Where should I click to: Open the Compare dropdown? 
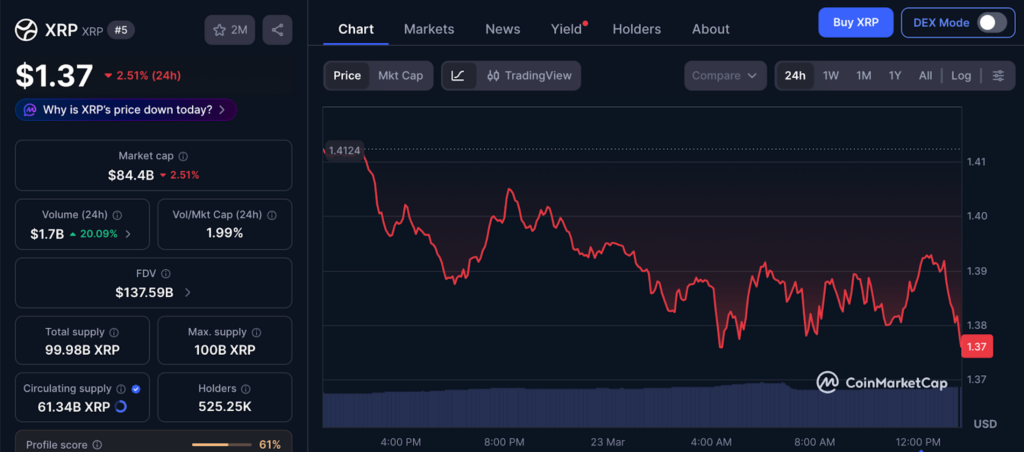(x=725, y=76)
